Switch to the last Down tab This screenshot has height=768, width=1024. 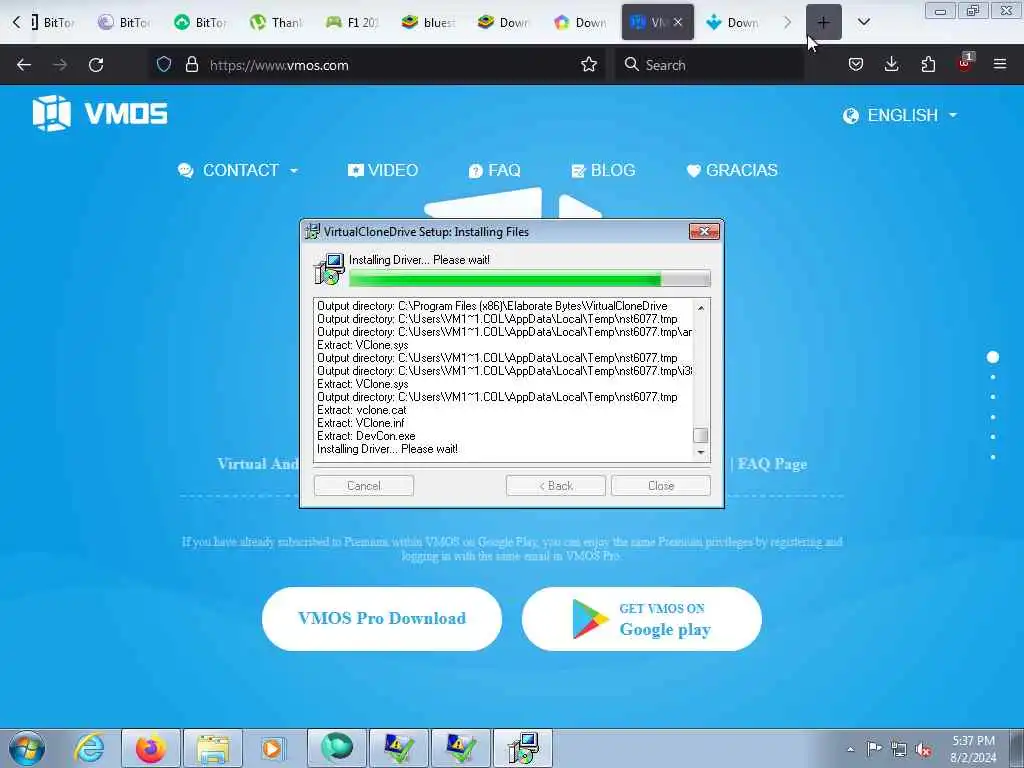[733, 22]
